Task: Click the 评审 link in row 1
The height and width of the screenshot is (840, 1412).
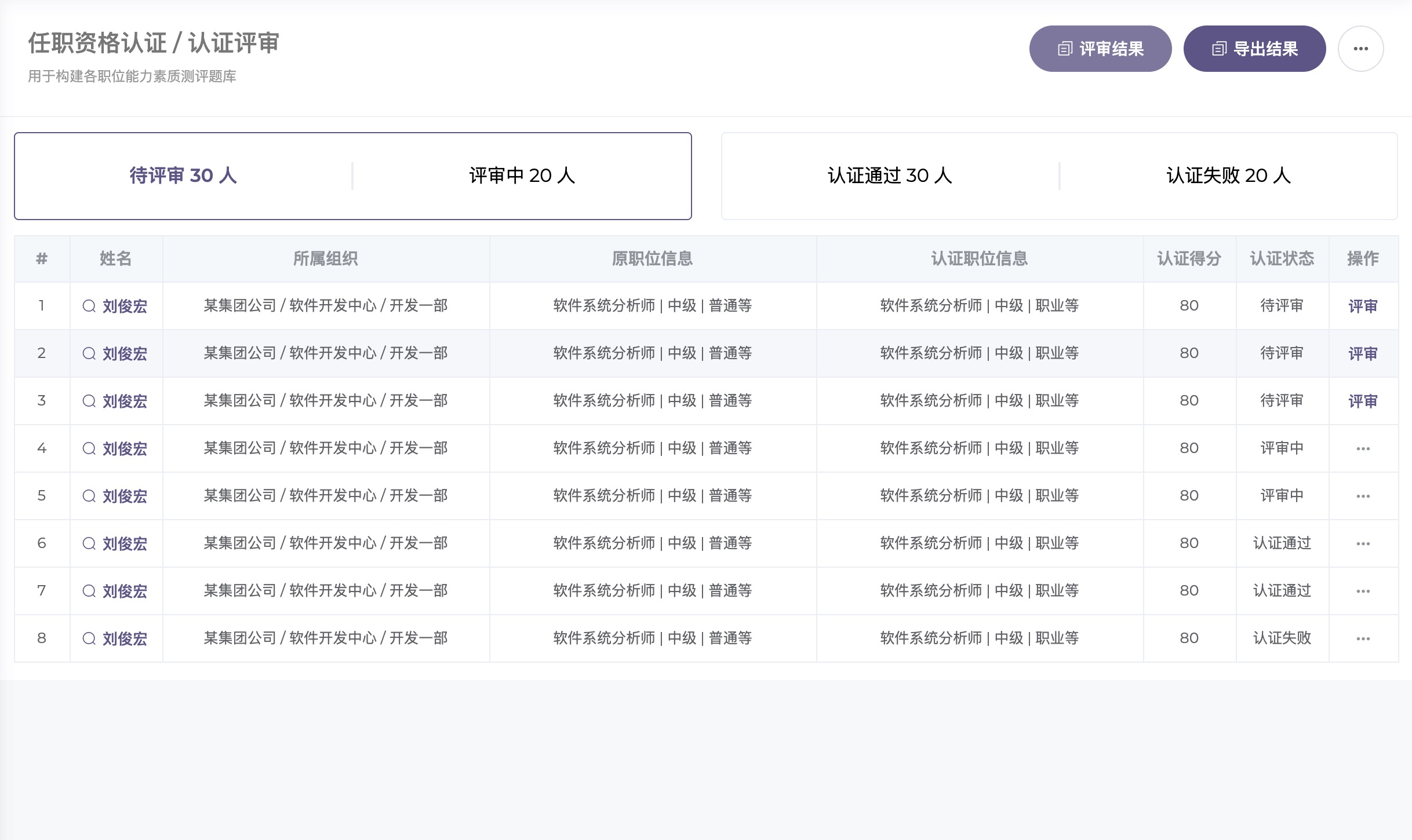Action: tap(1363, 306)
